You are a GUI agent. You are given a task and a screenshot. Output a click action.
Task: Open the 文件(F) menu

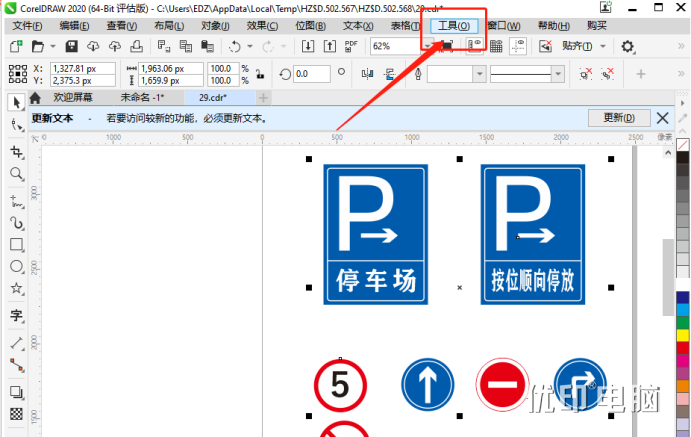tap(27, 26)
